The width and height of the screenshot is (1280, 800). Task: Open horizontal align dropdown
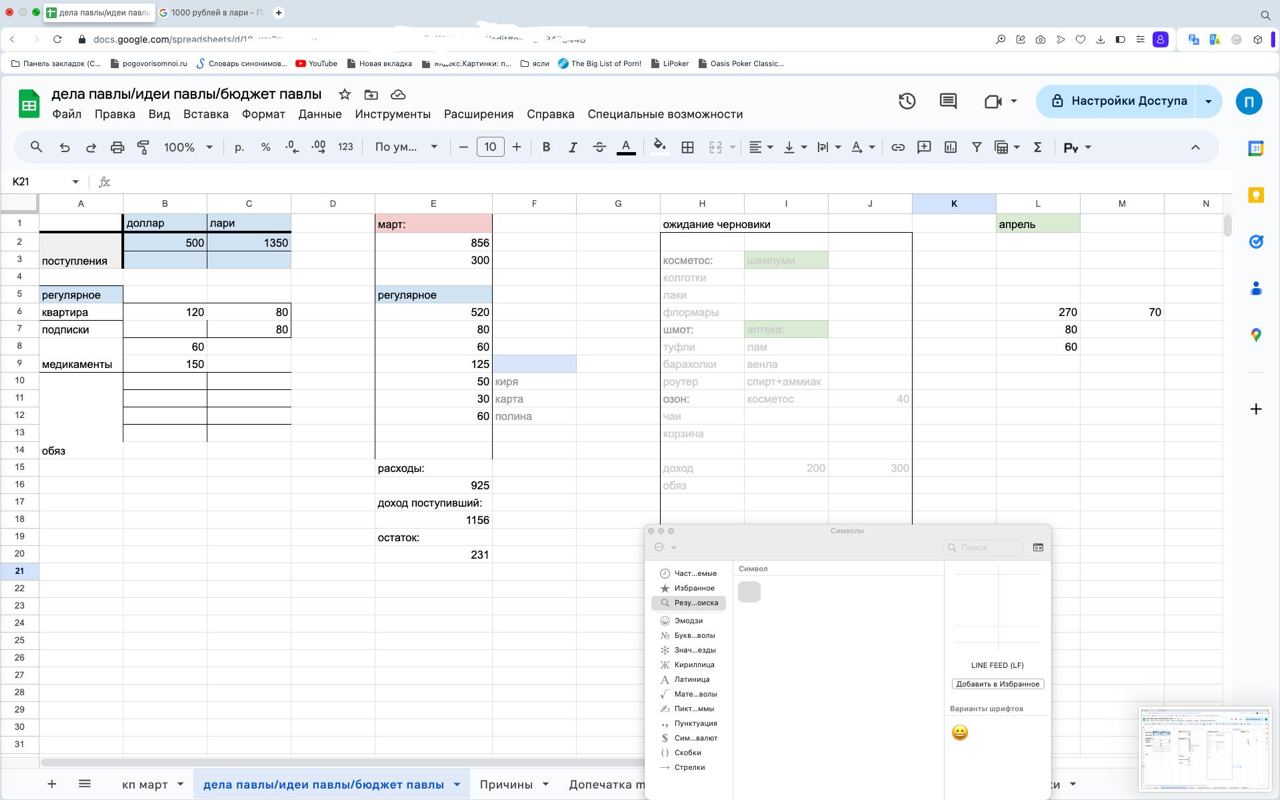pos(761,147)
